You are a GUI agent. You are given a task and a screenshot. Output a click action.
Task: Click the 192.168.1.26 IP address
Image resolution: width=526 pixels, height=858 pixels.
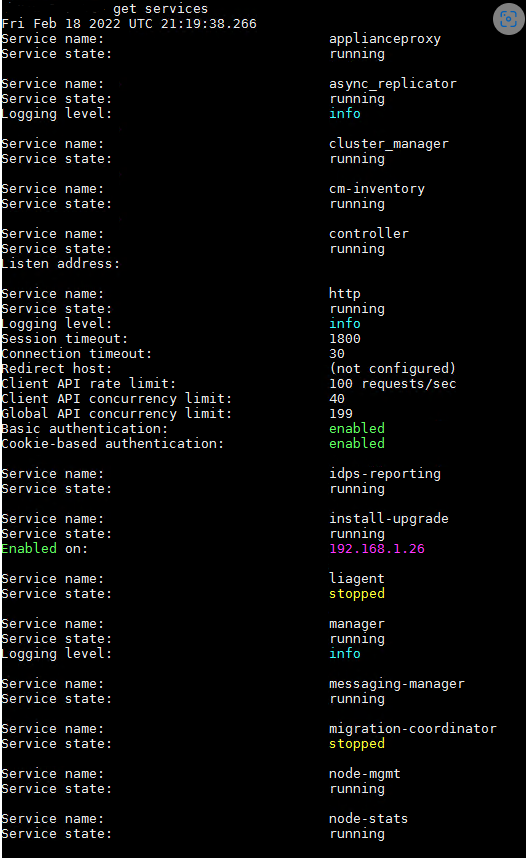click(x=377, y=548)
